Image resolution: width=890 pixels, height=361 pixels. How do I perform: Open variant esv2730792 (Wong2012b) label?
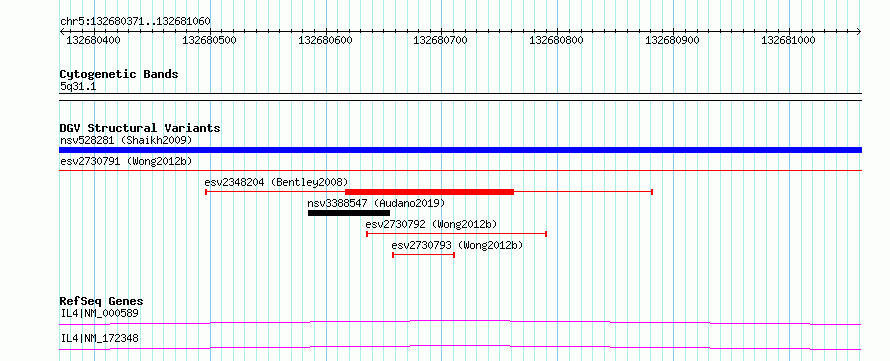pos(431,224)
